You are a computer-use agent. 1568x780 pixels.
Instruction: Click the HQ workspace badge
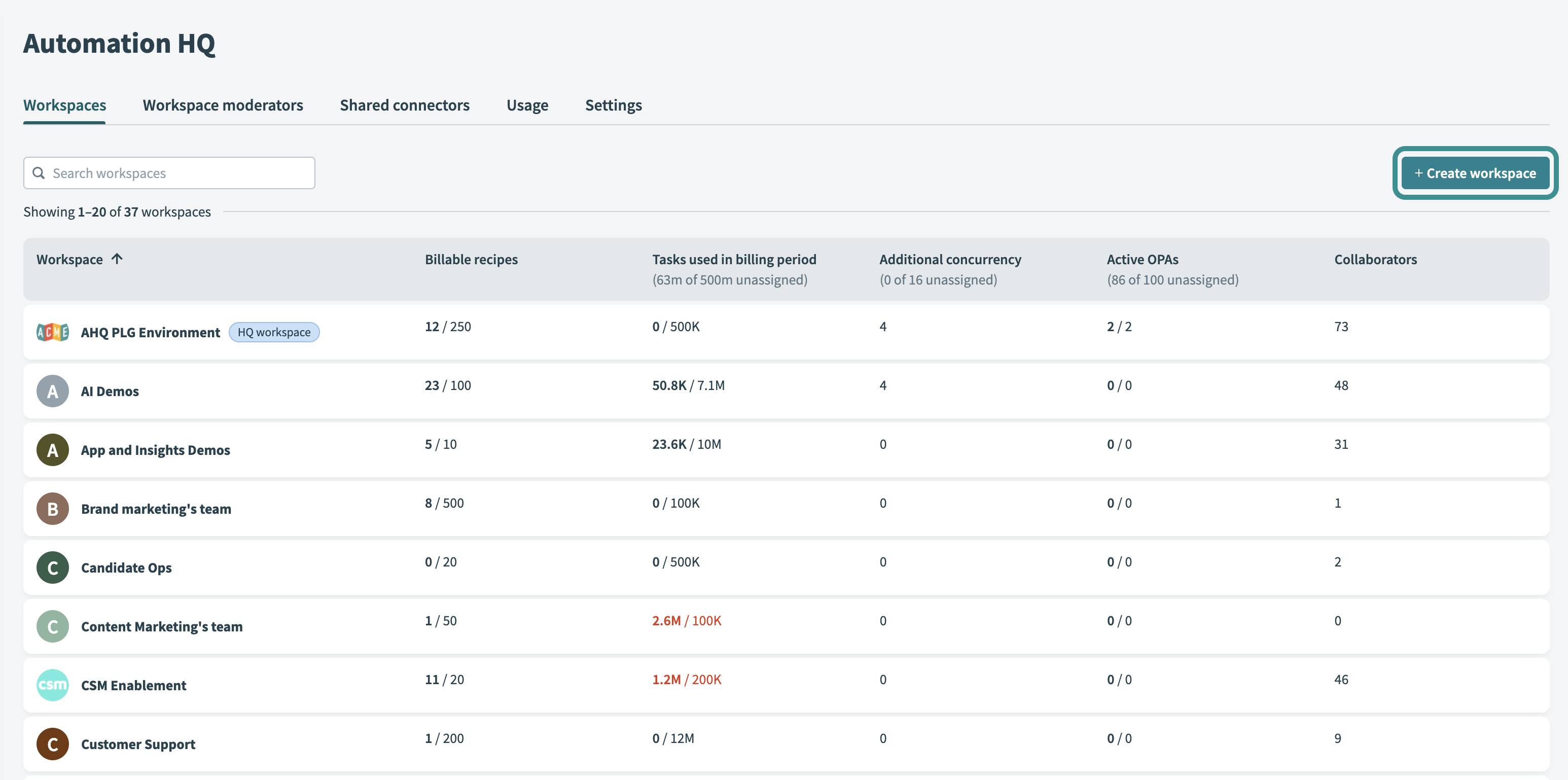coord(274,333)
